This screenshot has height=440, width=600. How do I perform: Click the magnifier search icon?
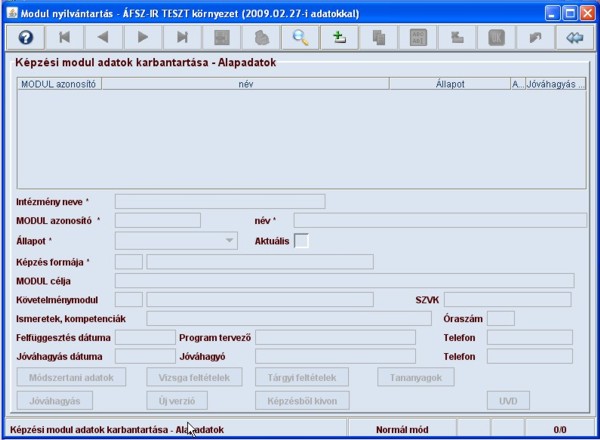[x=299, y=37]
